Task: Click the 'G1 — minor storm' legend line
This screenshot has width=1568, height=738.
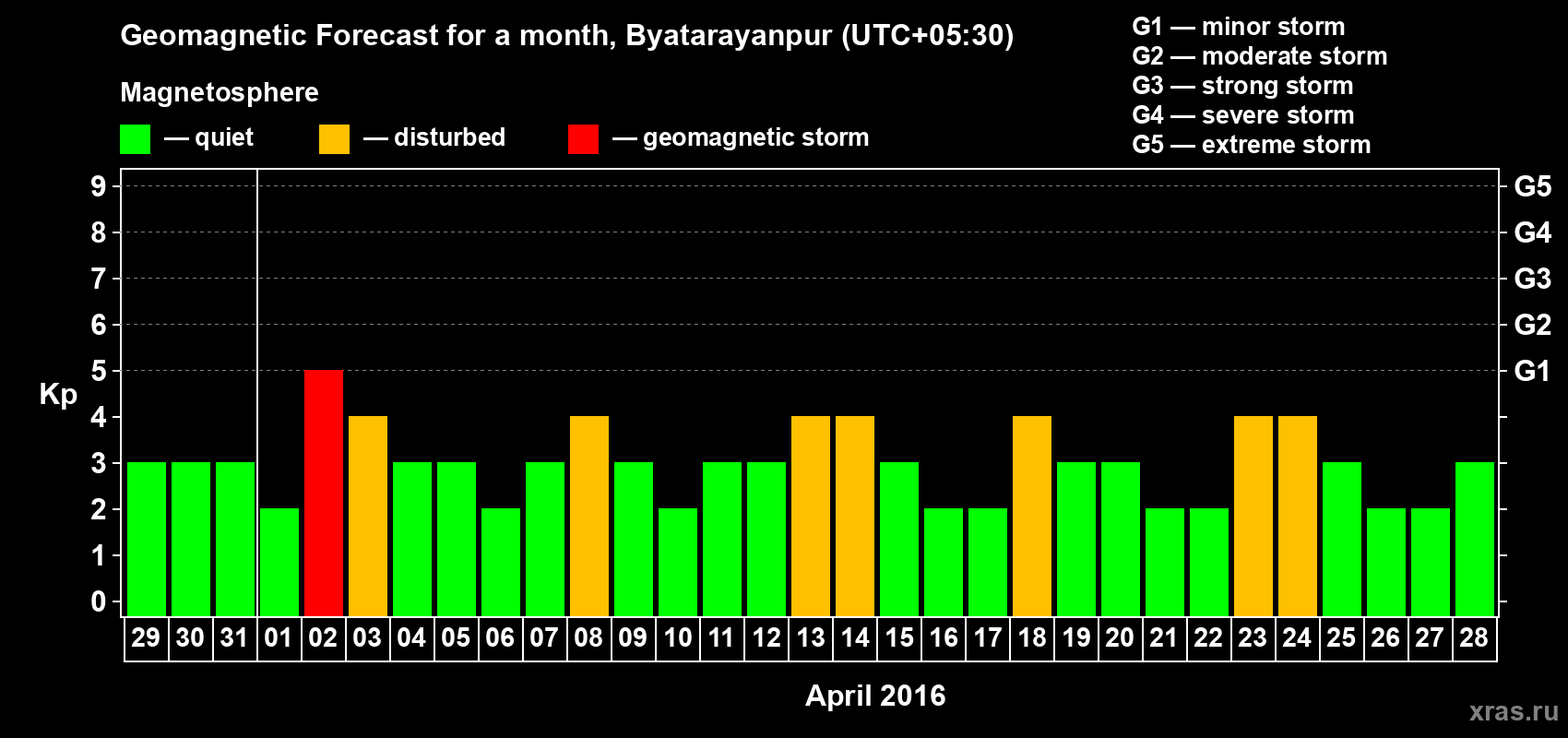Action: tap(1239, 27)
